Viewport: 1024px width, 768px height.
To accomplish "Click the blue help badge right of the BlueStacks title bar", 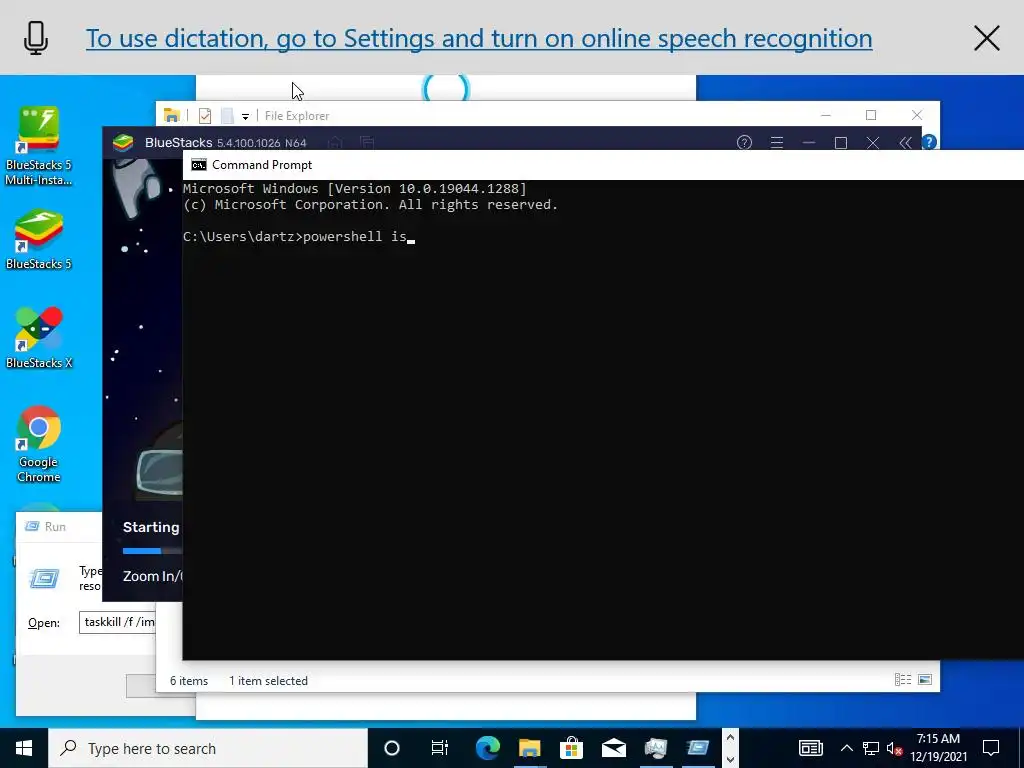I will tap(929, 142).
